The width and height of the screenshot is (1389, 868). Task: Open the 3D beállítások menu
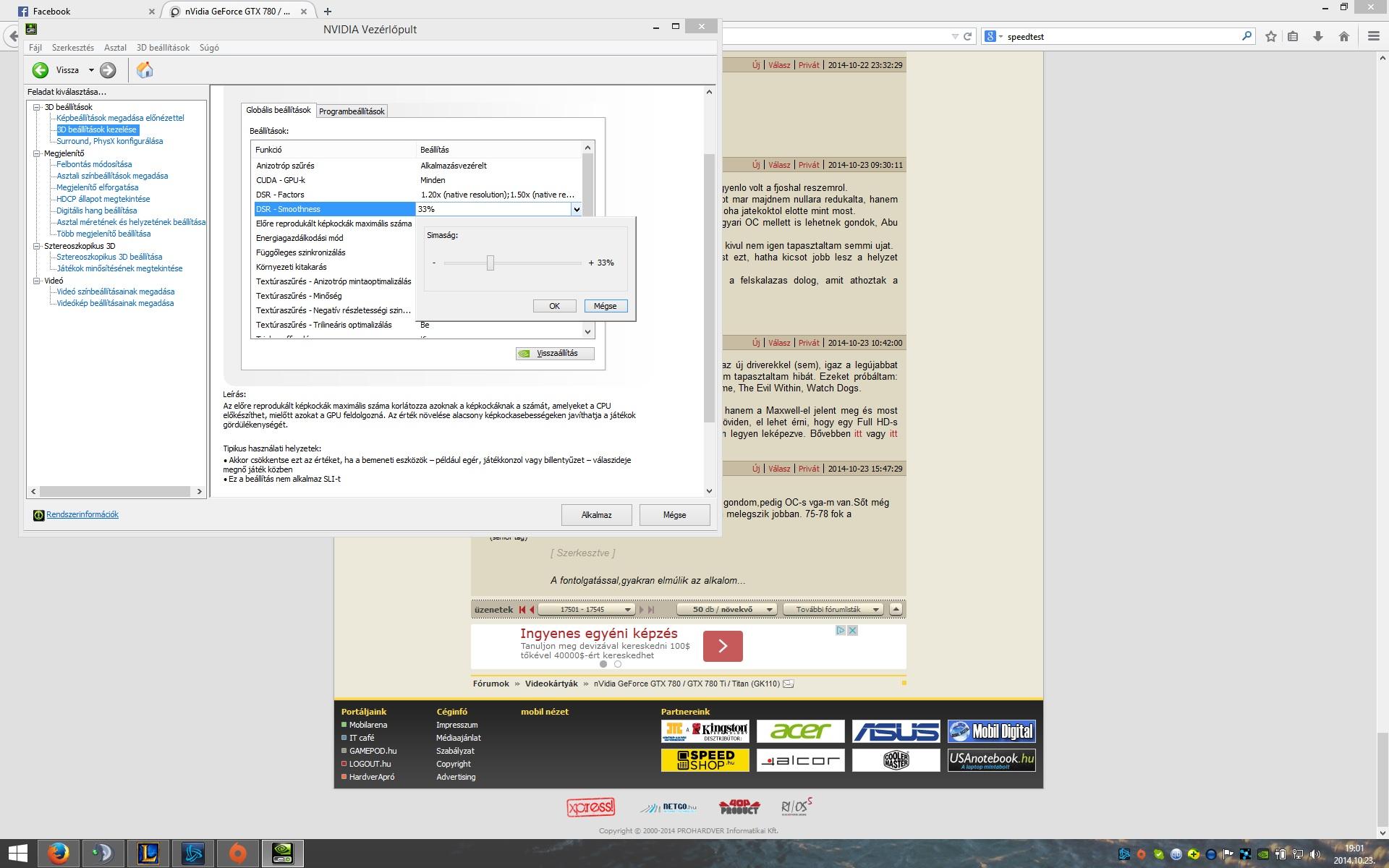[x=163, y=48]
